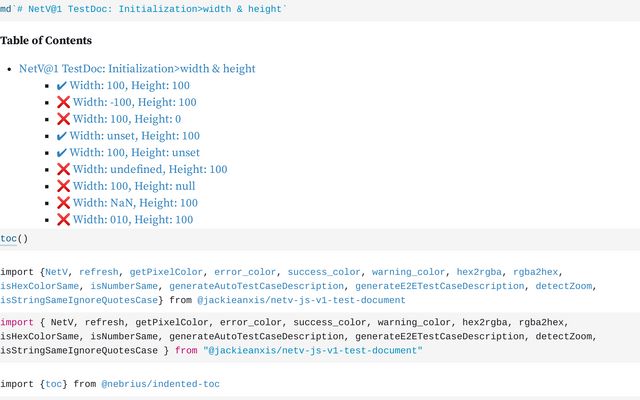Click the toc() cell source code
This screenshot has width=640, height=400.
14,239
